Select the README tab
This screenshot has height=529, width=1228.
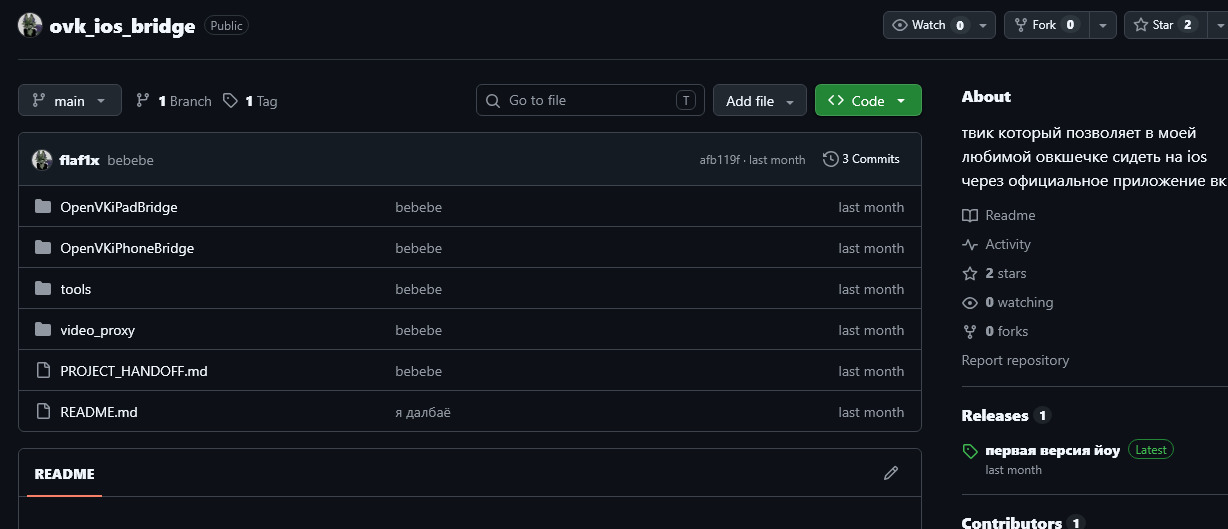coord(65,474)
